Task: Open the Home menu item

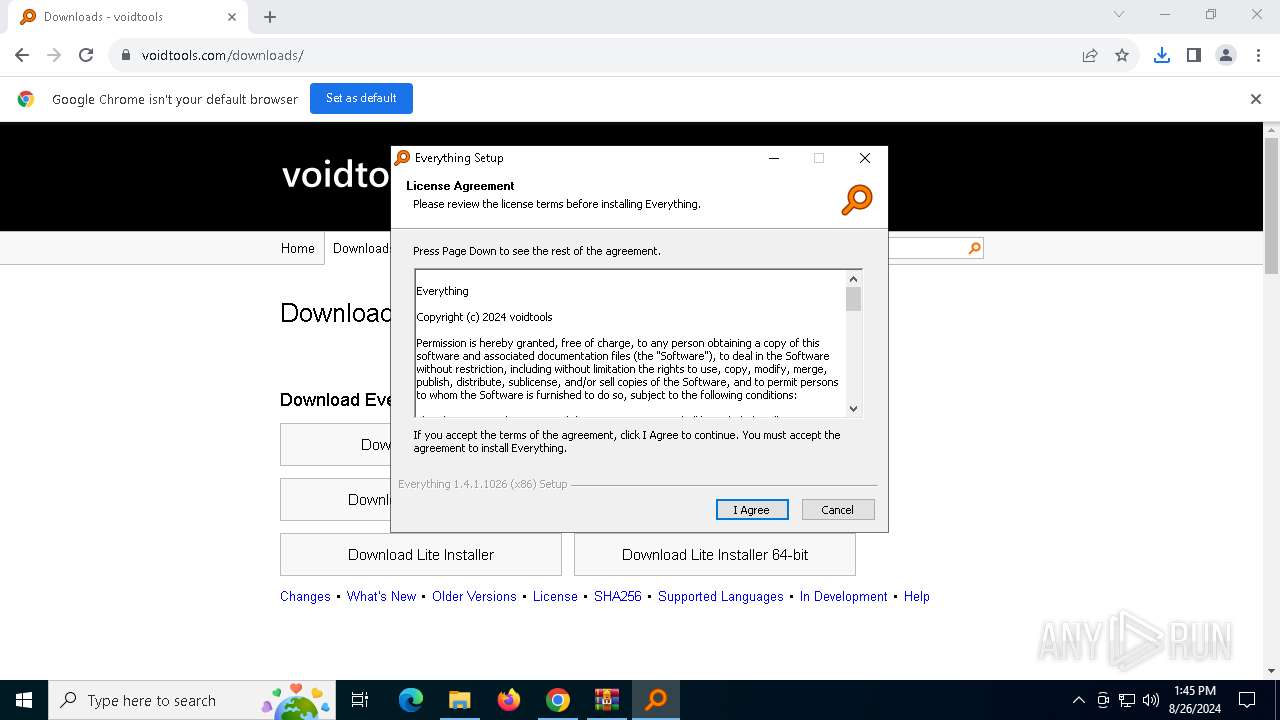Action: pyautogui.click(x=298, y=248)
